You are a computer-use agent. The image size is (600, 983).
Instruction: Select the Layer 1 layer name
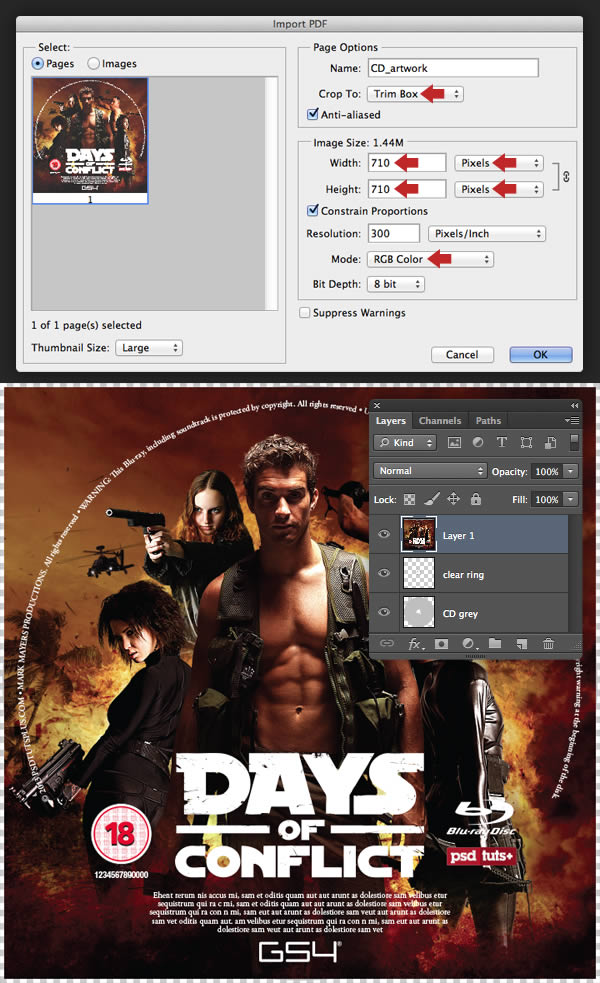click(458, 535)
